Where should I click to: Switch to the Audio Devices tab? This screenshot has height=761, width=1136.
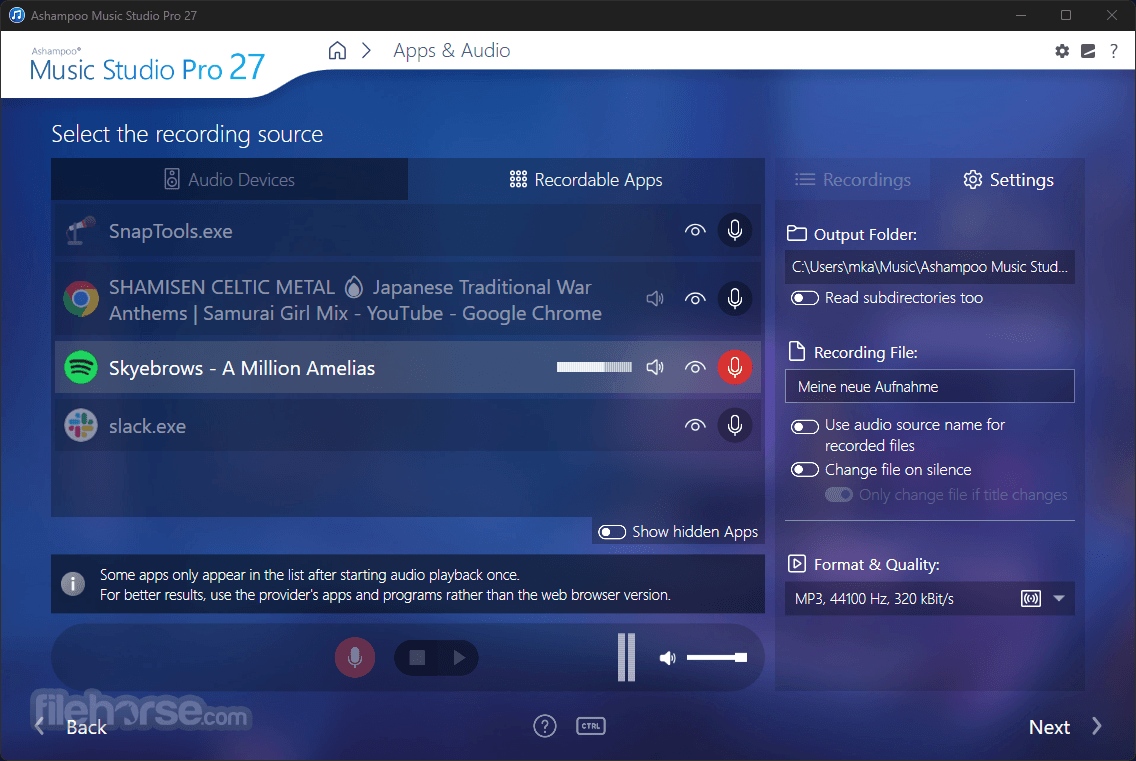pyautogui.click(x=230, y=179)
